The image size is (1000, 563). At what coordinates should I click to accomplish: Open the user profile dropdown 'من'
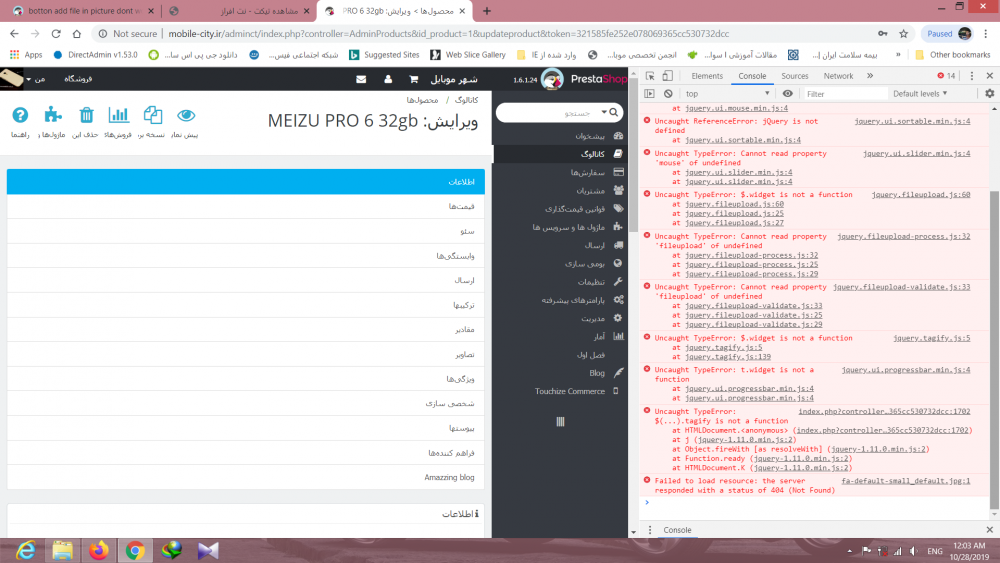pos(35,79)
